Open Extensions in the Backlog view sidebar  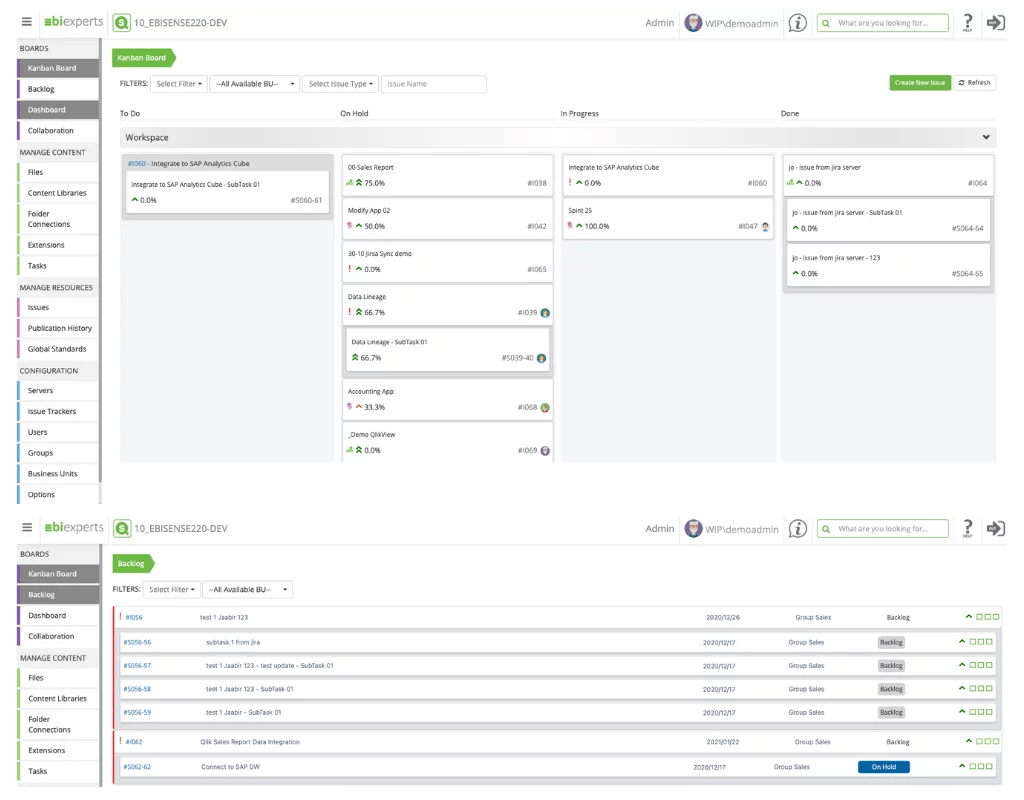[x=58, y=750]
